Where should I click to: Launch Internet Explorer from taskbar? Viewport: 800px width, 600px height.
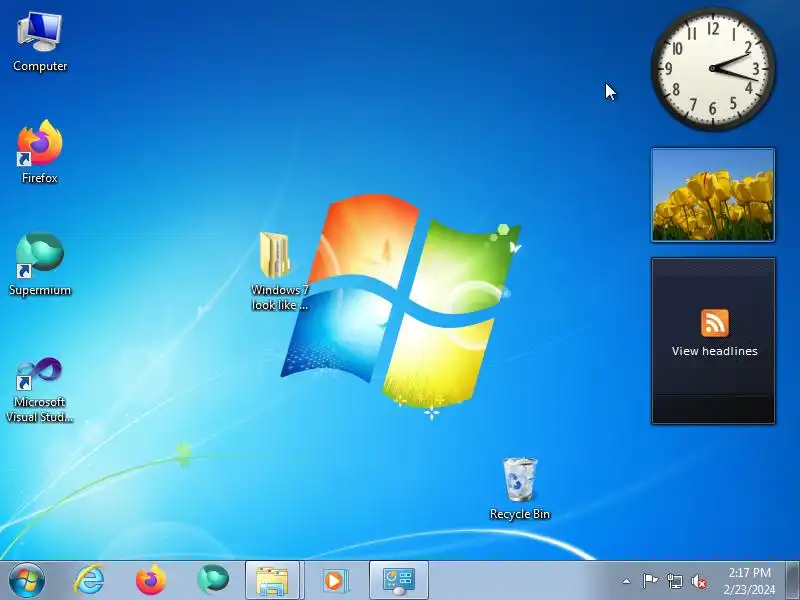point(89,580)
